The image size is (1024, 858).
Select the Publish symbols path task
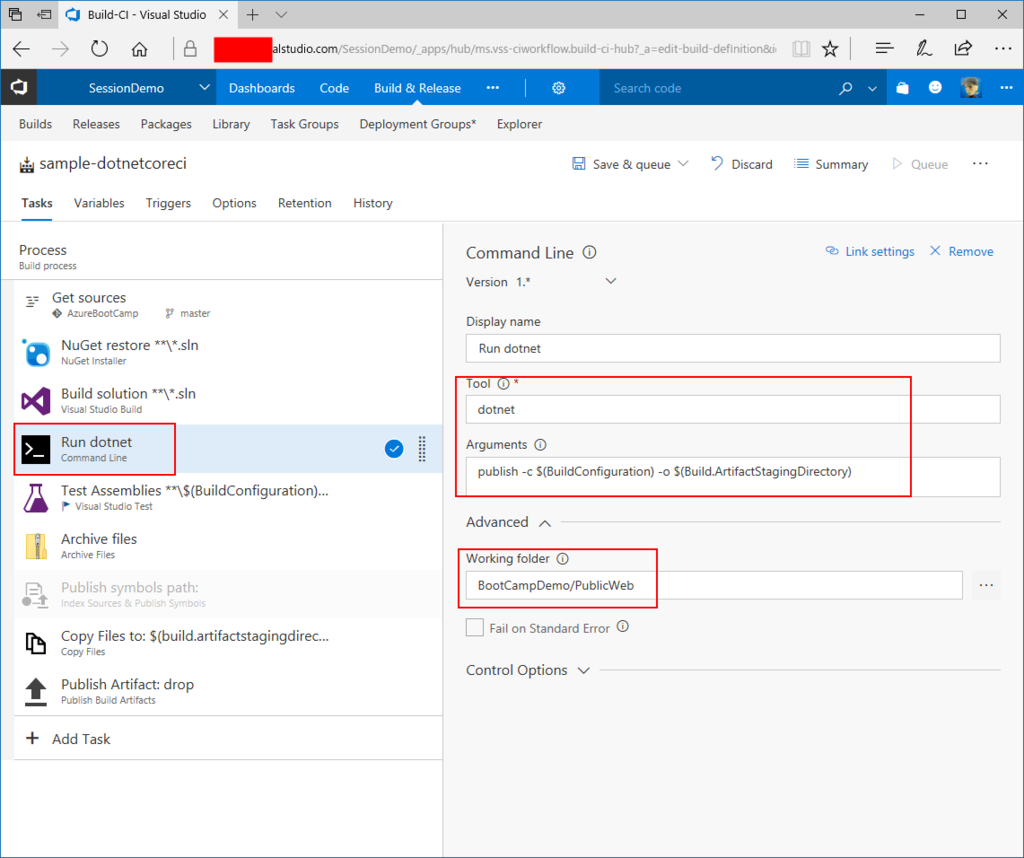point(228,594)
